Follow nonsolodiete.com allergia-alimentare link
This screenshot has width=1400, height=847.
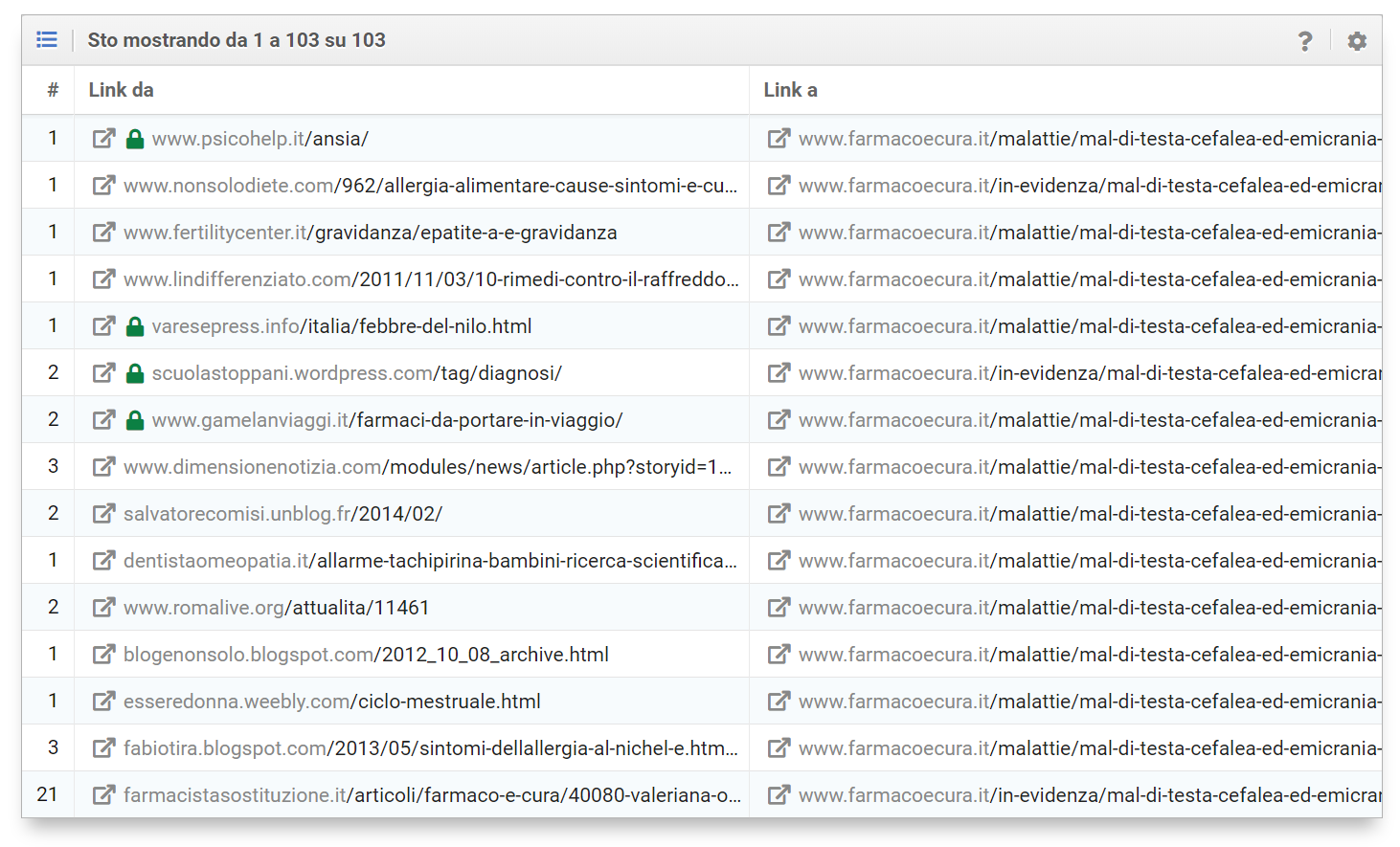430,186
